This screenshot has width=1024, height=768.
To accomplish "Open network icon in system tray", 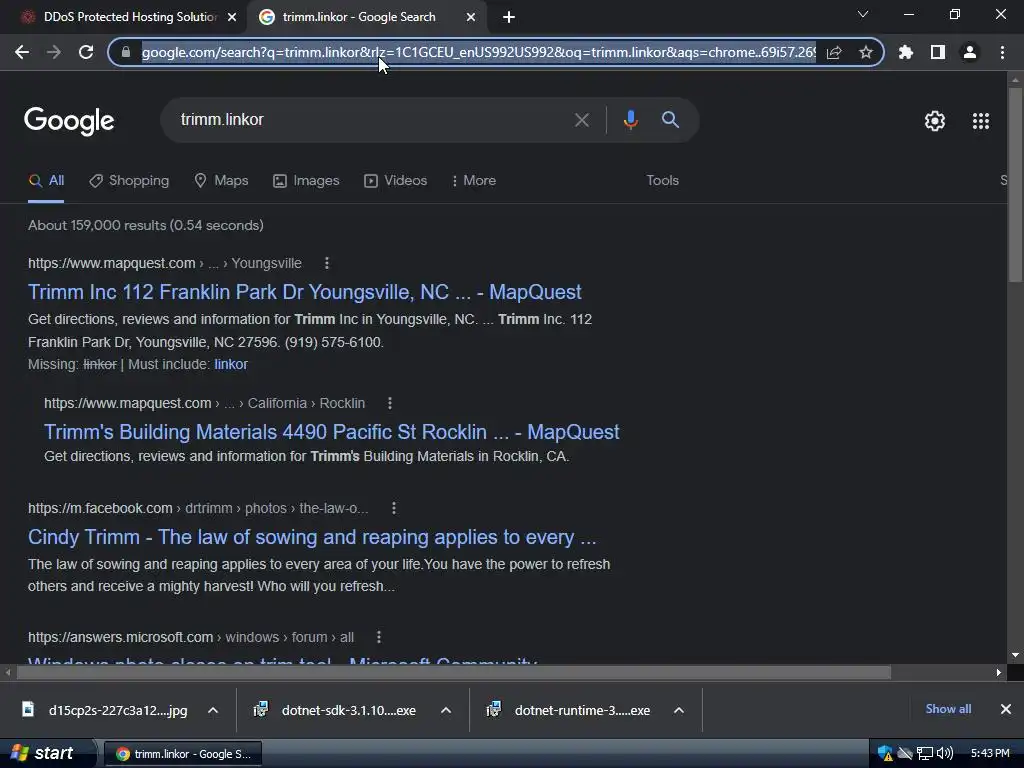I will pos(925,754).
